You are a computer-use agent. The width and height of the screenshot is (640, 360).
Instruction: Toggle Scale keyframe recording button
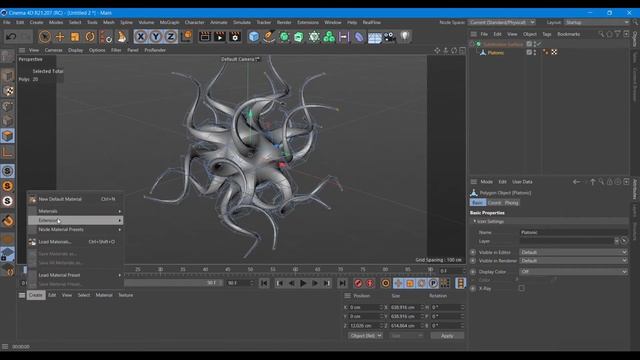point(410,283)
